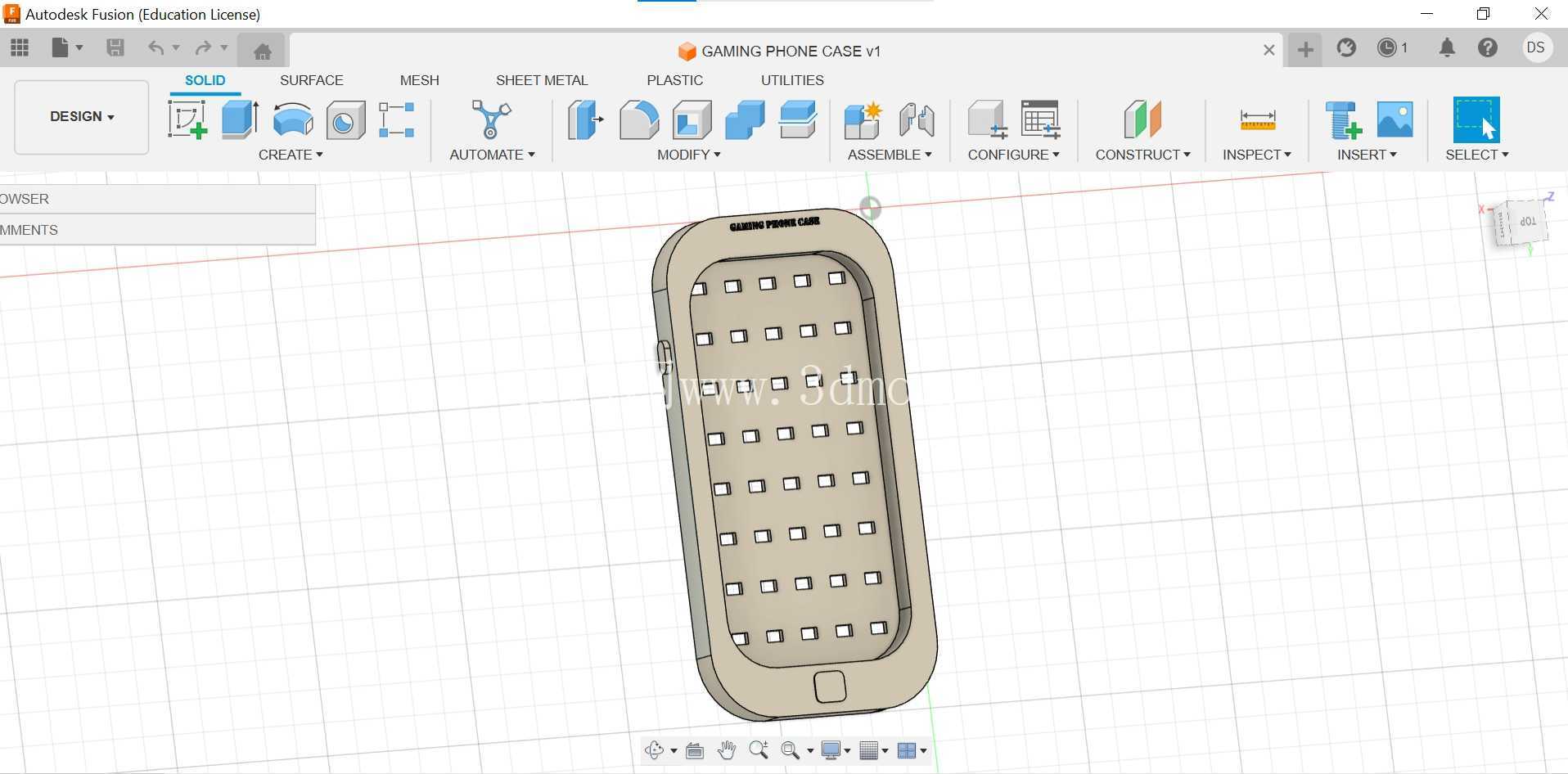The width and height of the screenshot is (1568, 774).
Task: Select the Offset Plane construct tool
Action: tap(1142, 119)
